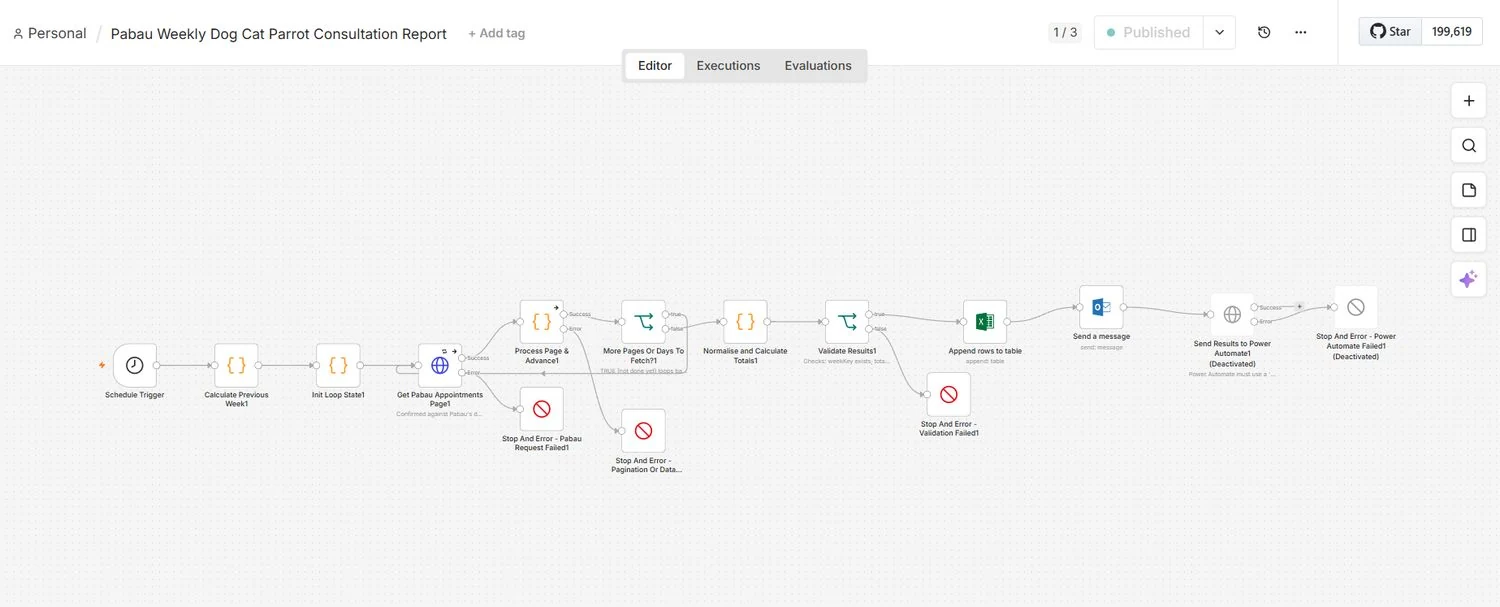Add a node on Power Automate success connection
1500x607 pixels.
pos(1300,306)
